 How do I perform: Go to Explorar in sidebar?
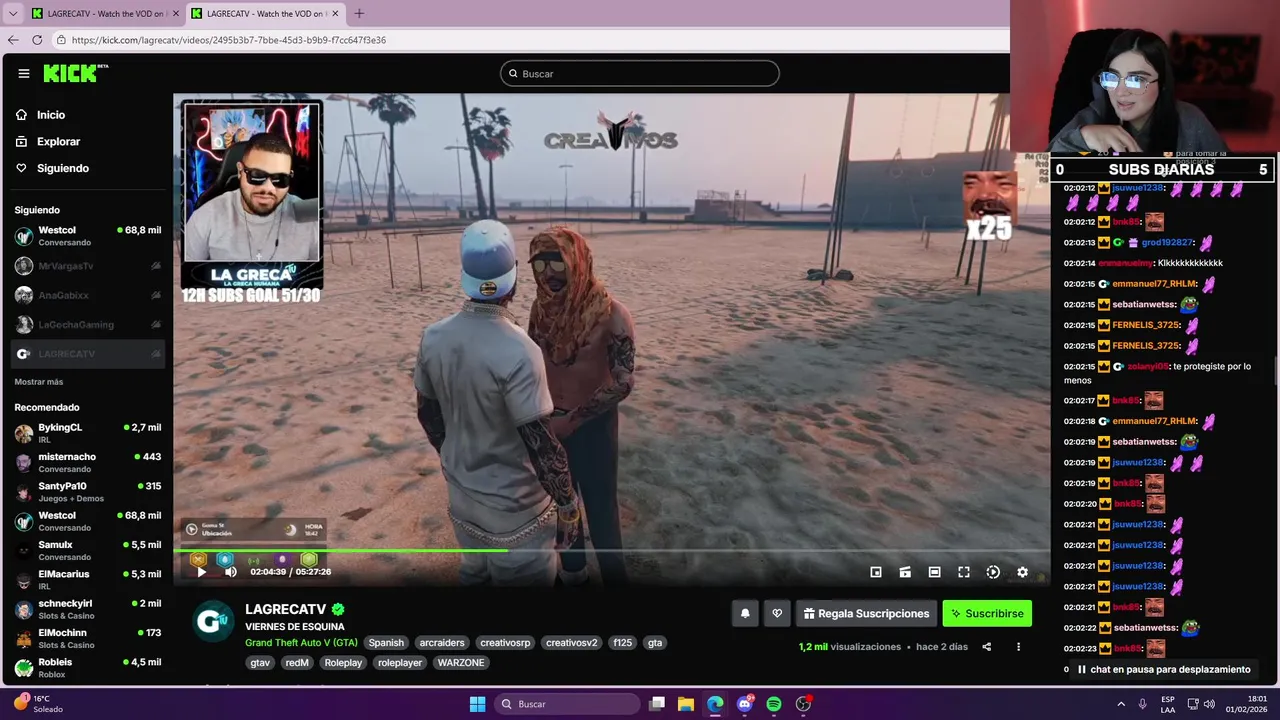point(58,142)
